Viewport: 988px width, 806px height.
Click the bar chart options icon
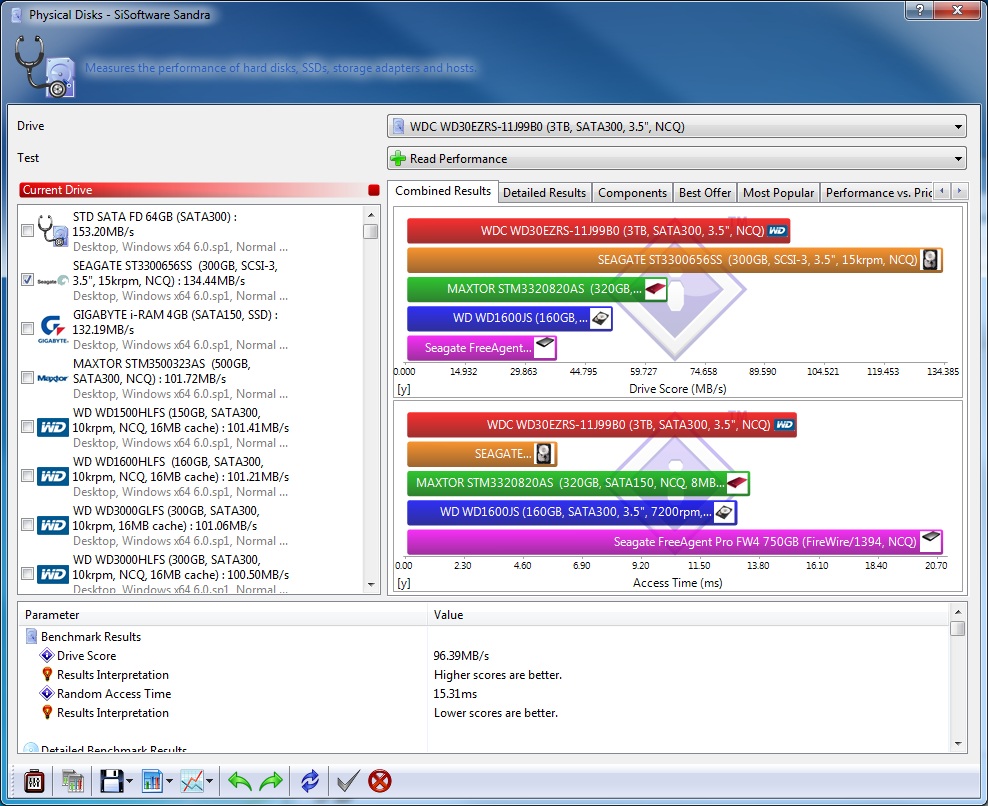pyautogui.click(x=152, y=781)
